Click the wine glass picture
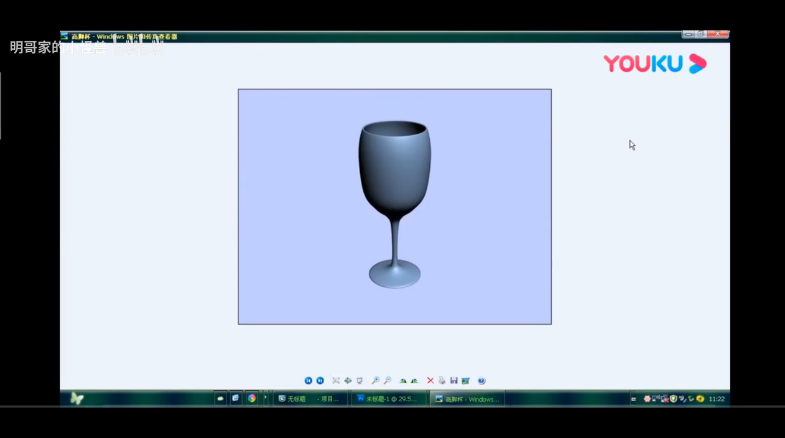The width and height of the screenshot is (785, 438). click(x=394, y=206)
